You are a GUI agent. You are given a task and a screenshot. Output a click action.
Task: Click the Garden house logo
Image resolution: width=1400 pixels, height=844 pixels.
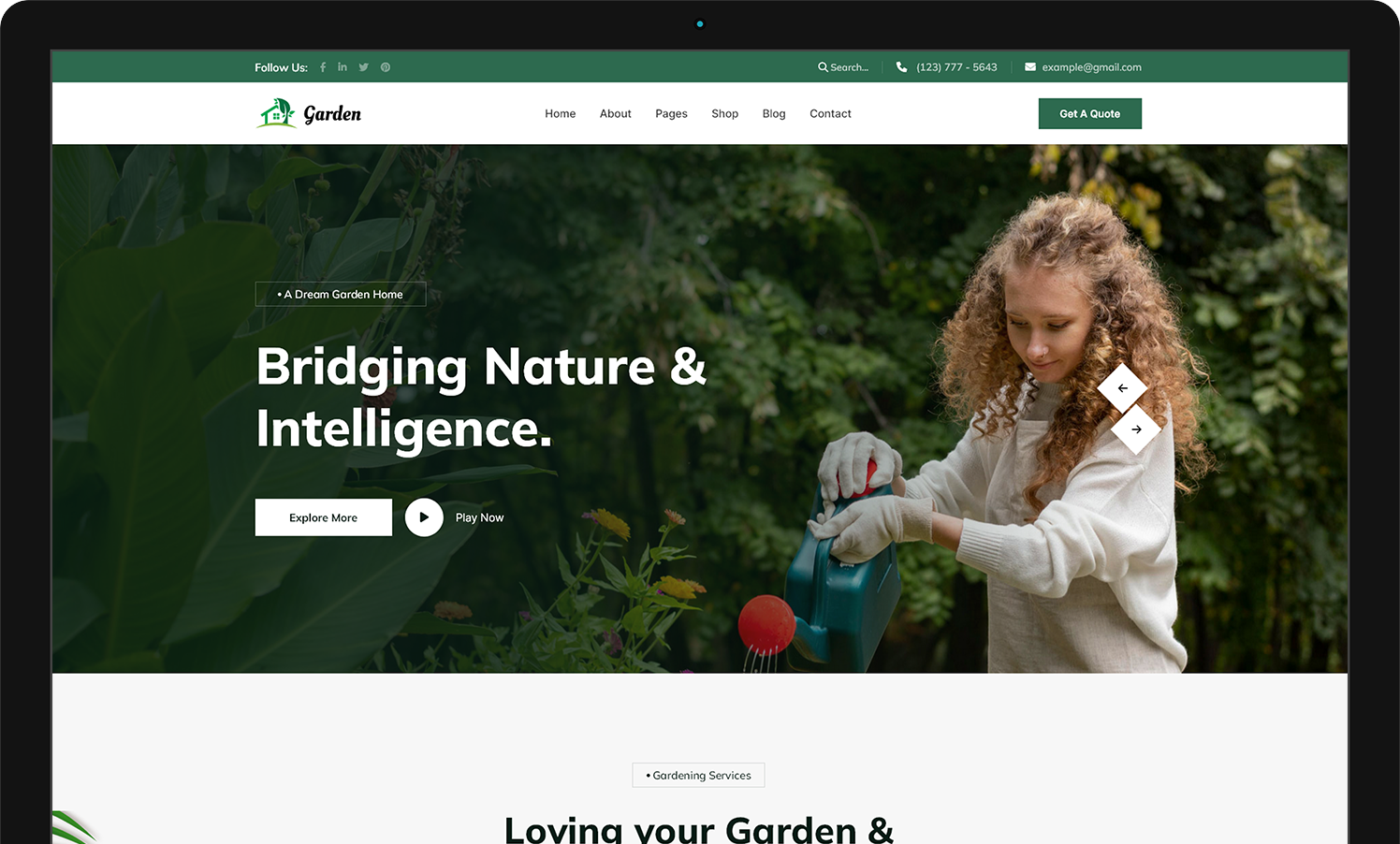(309, 113)
